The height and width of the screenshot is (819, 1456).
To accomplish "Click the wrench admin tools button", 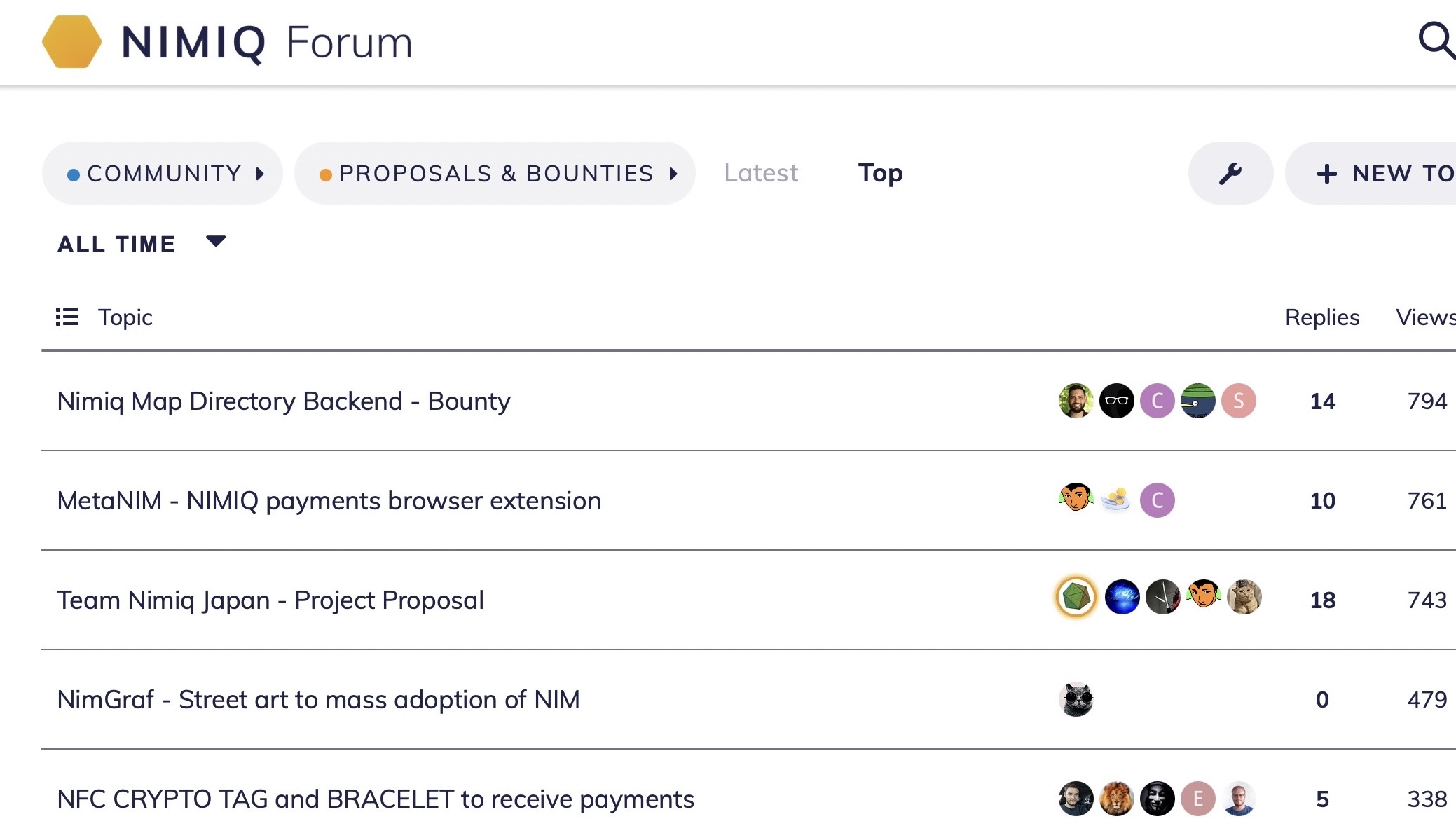I will (x=1230, y=173).
